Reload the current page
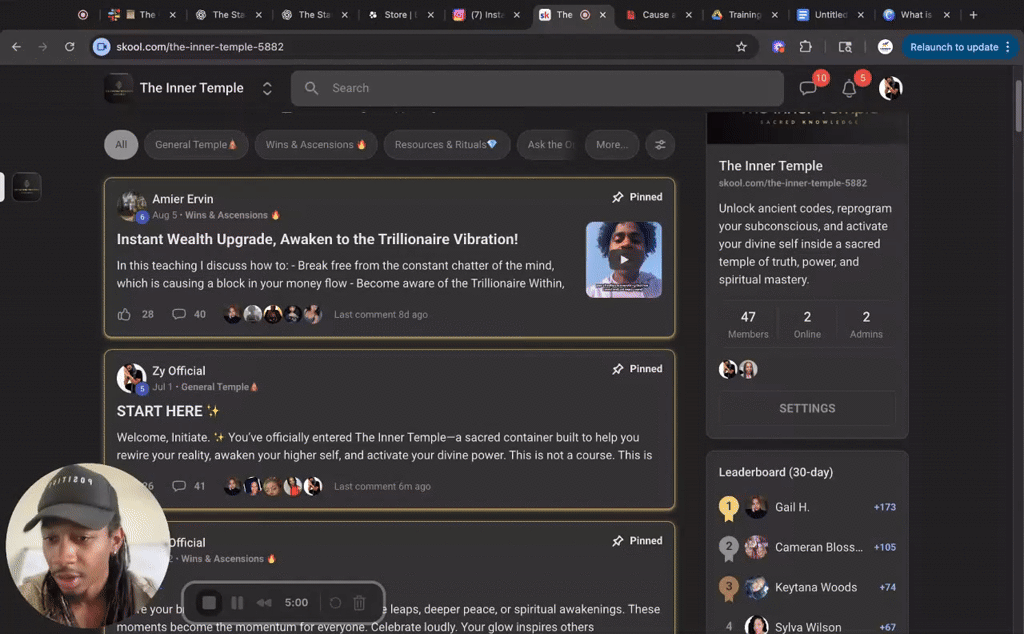 point(69,47)
